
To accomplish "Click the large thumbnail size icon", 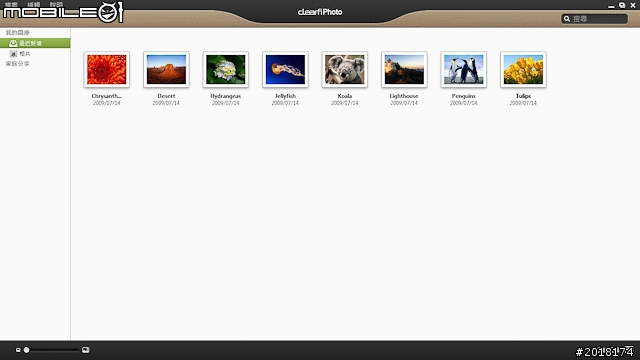I will coord(85,350).
